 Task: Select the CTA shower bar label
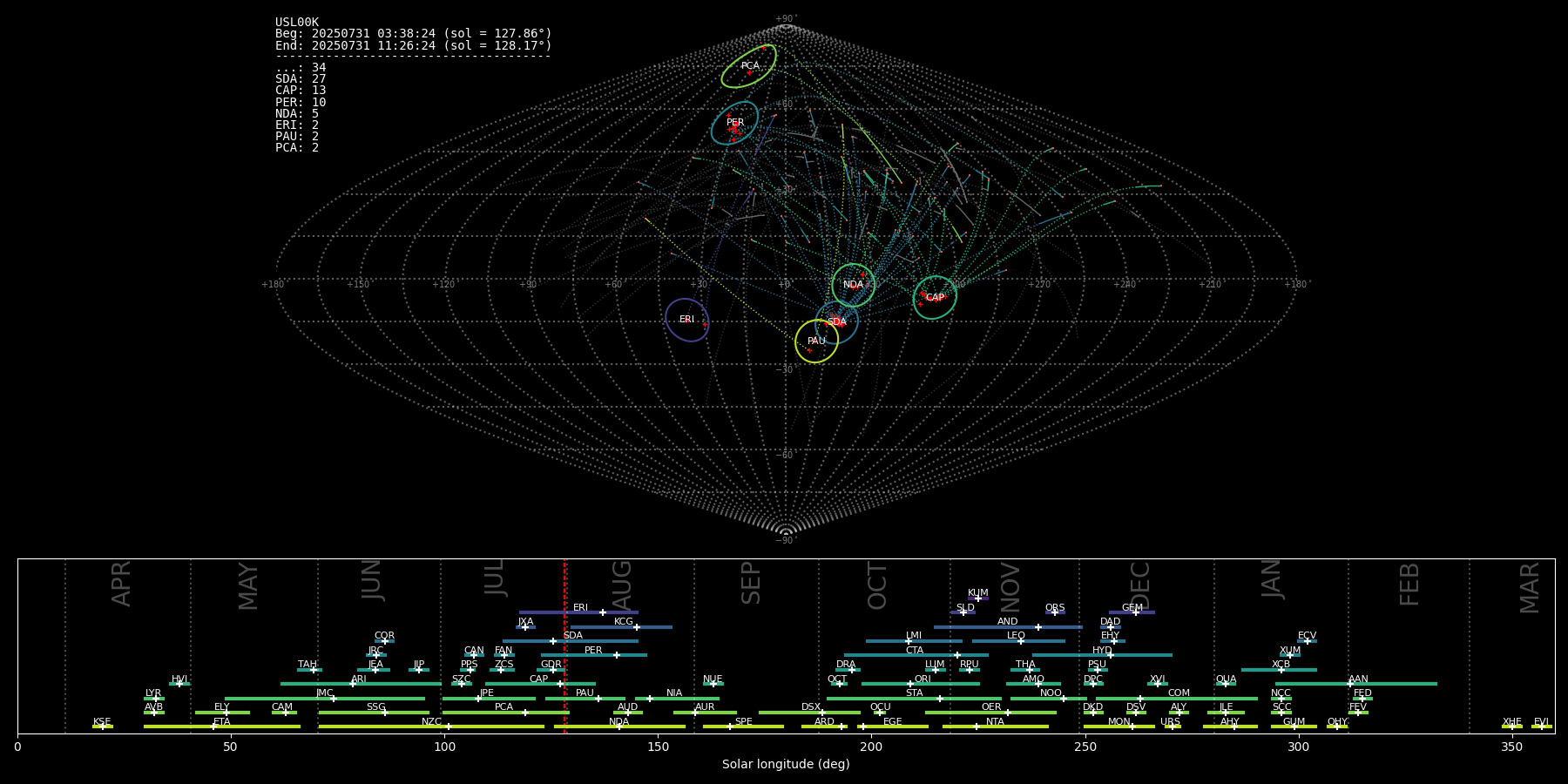tap(915, 651)
